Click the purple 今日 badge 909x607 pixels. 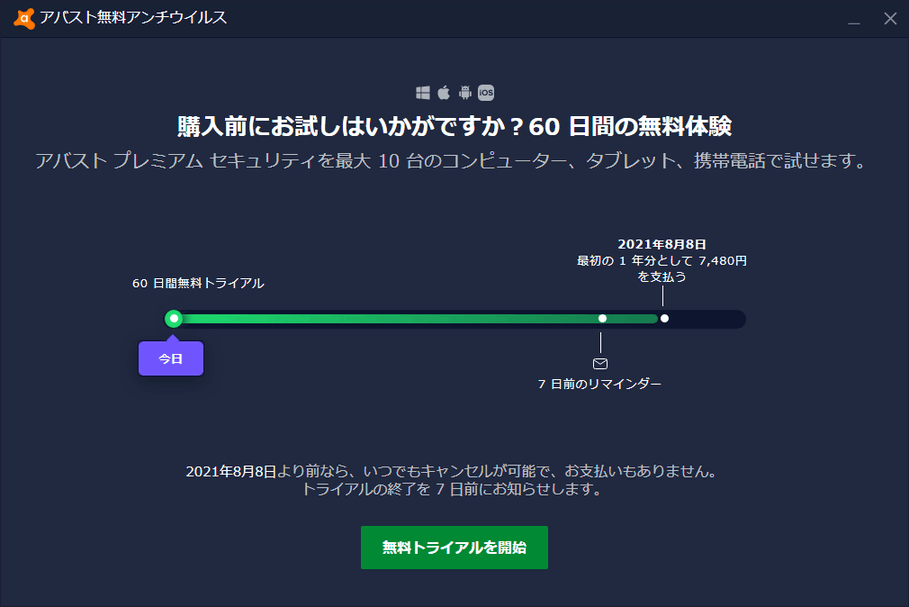pyautogui.click(x=171, y=358)
